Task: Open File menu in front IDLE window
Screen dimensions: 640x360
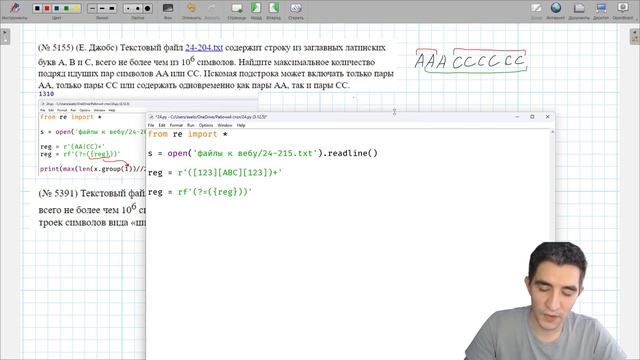Action: (151, 125)
